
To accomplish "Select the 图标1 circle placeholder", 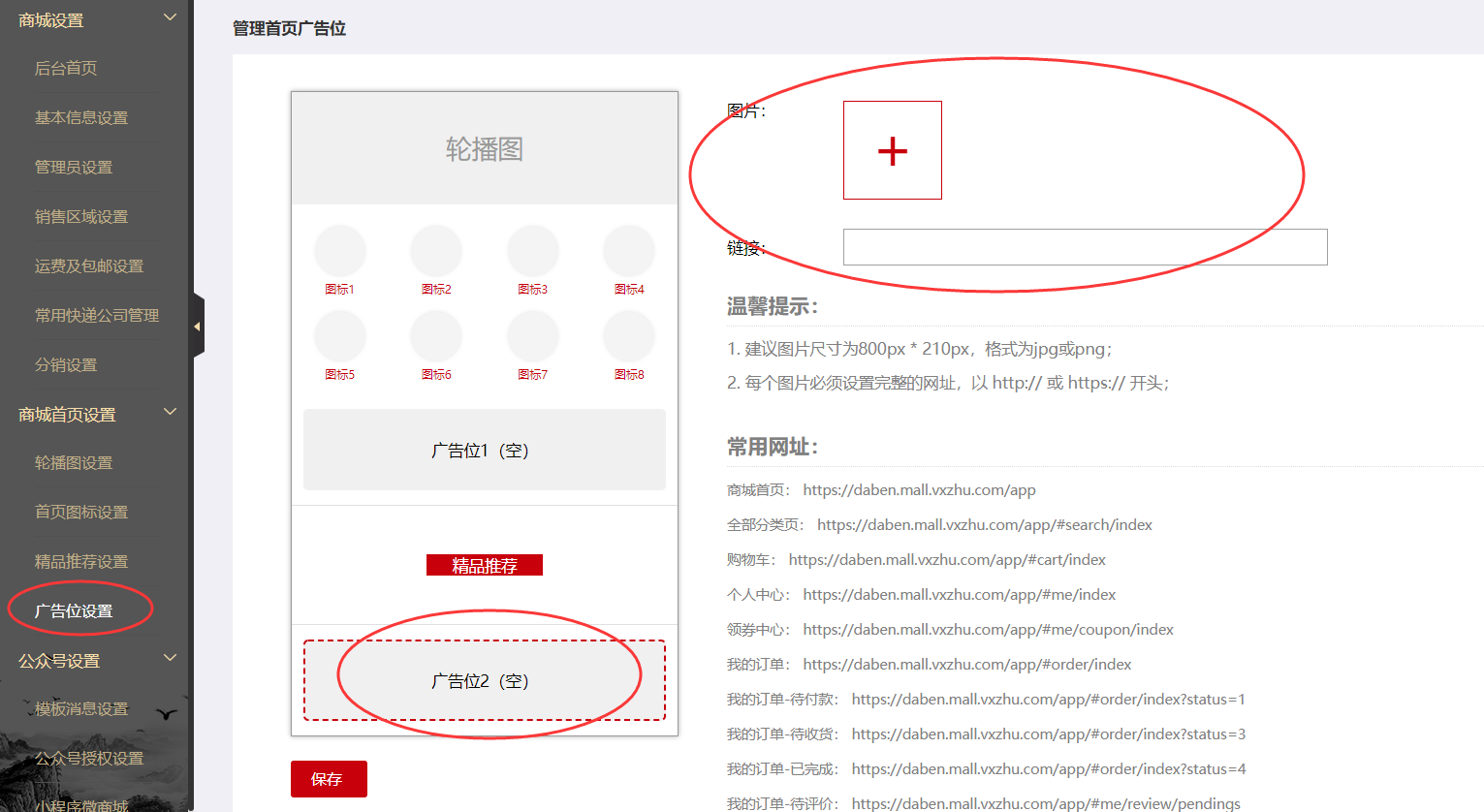I will tap(339, 251).
